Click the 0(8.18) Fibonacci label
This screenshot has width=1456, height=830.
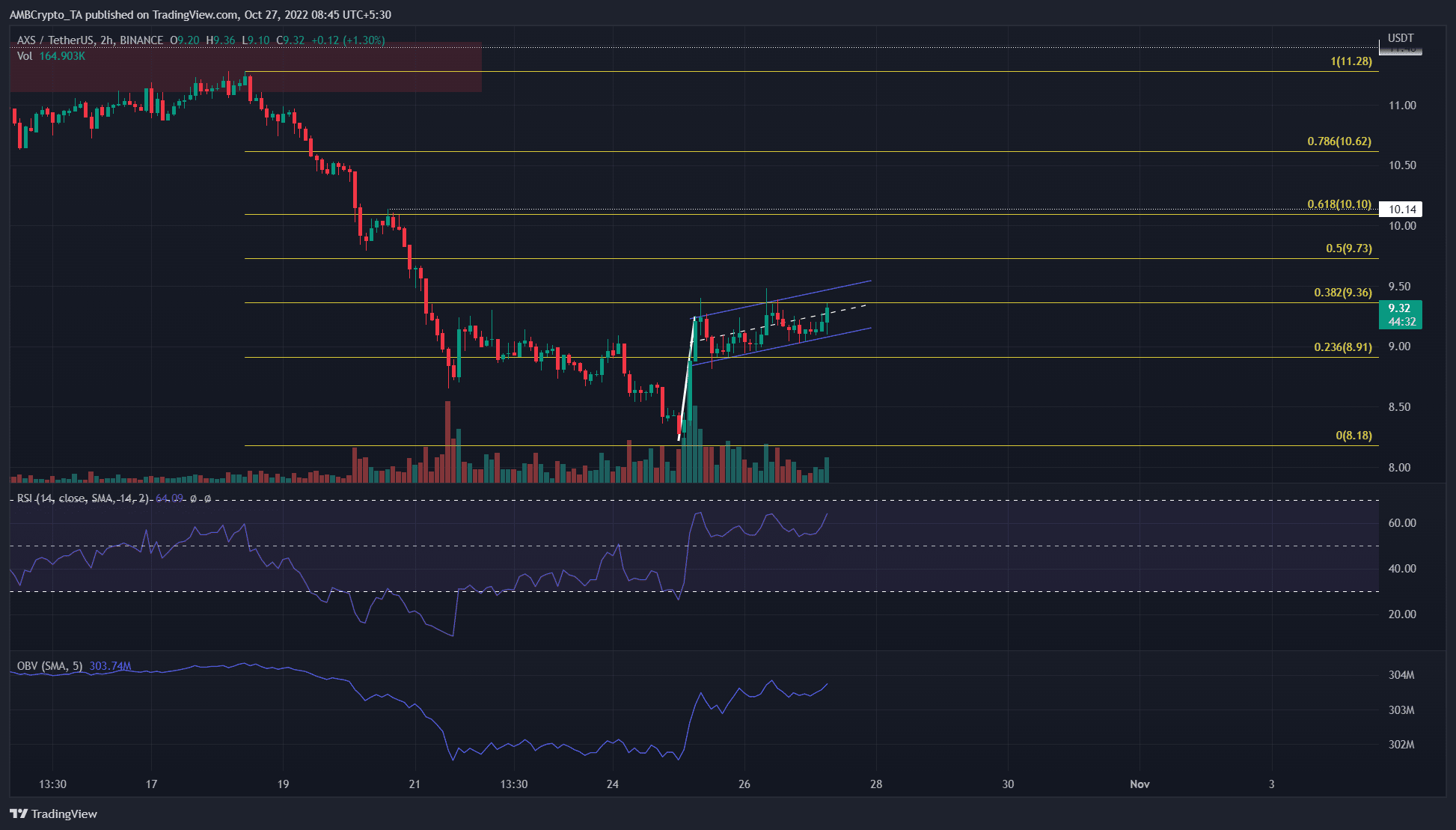coord(1354,436)
